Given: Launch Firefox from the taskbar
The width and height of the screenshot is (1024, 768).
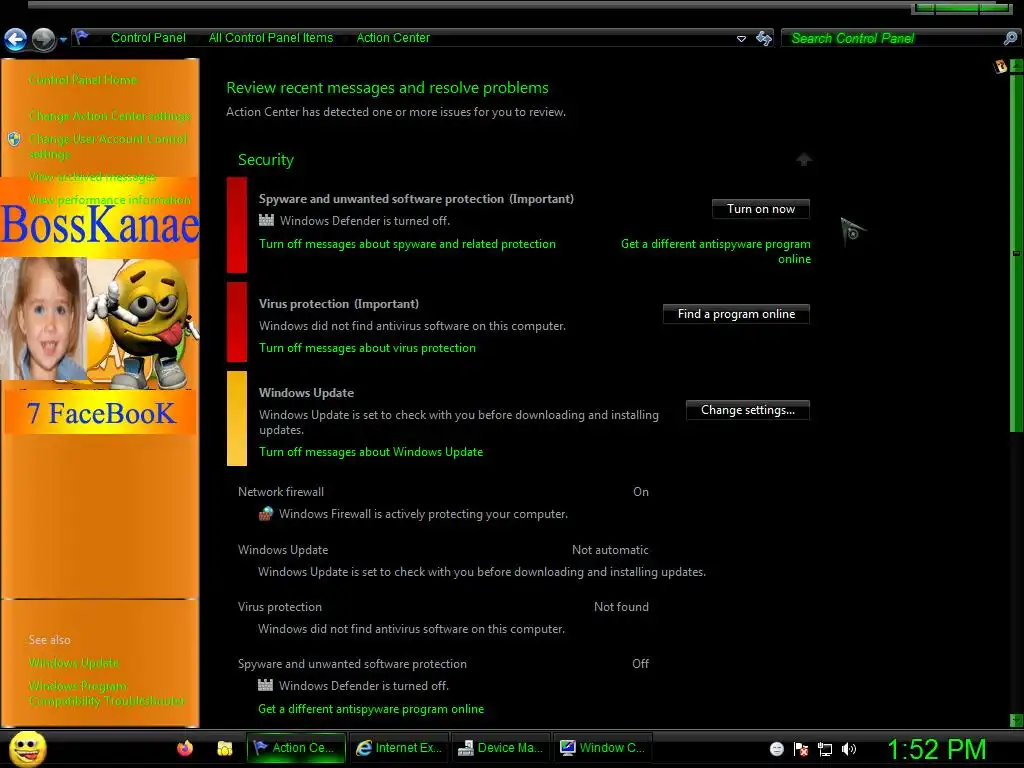Looking at the screenshot, I should pos(185,748).
